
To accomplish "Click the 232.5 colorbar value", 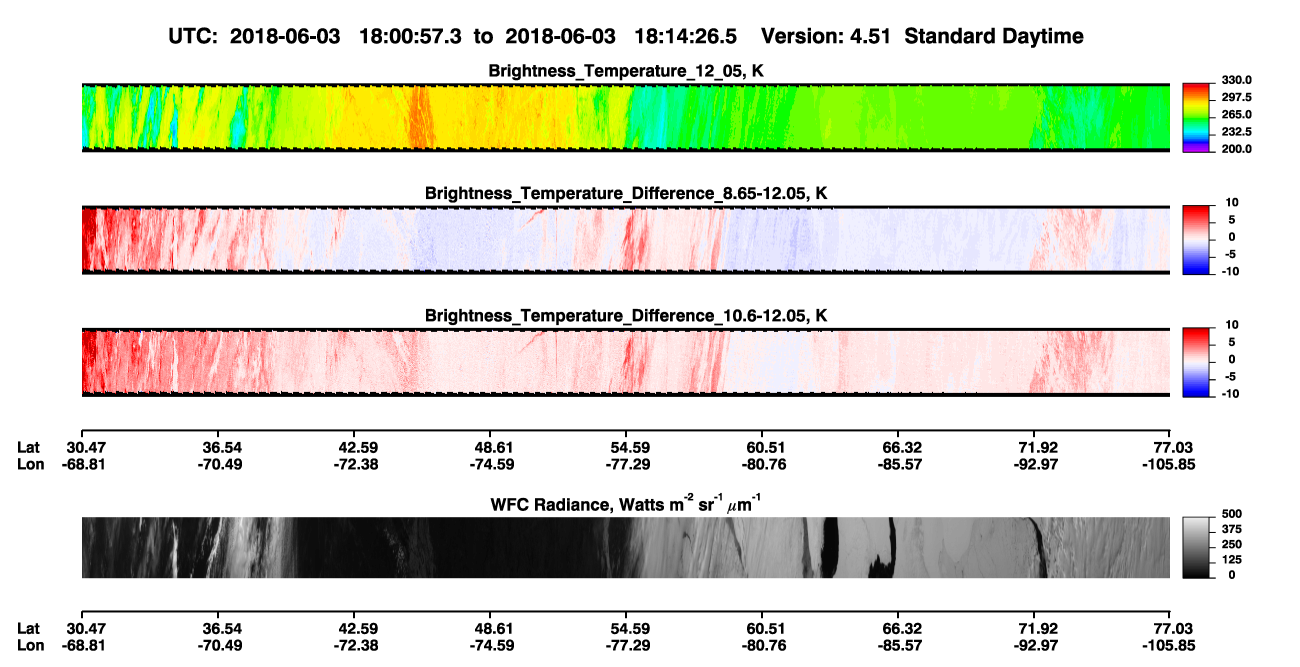I will tap(1236, 132).
